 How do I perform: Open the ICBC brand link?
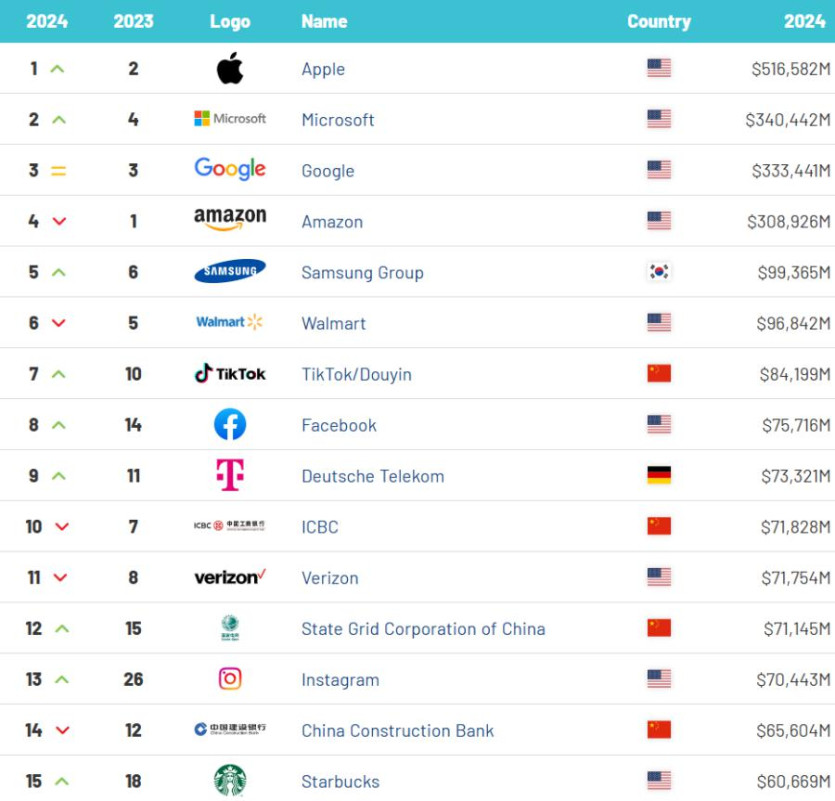(320, 527)
